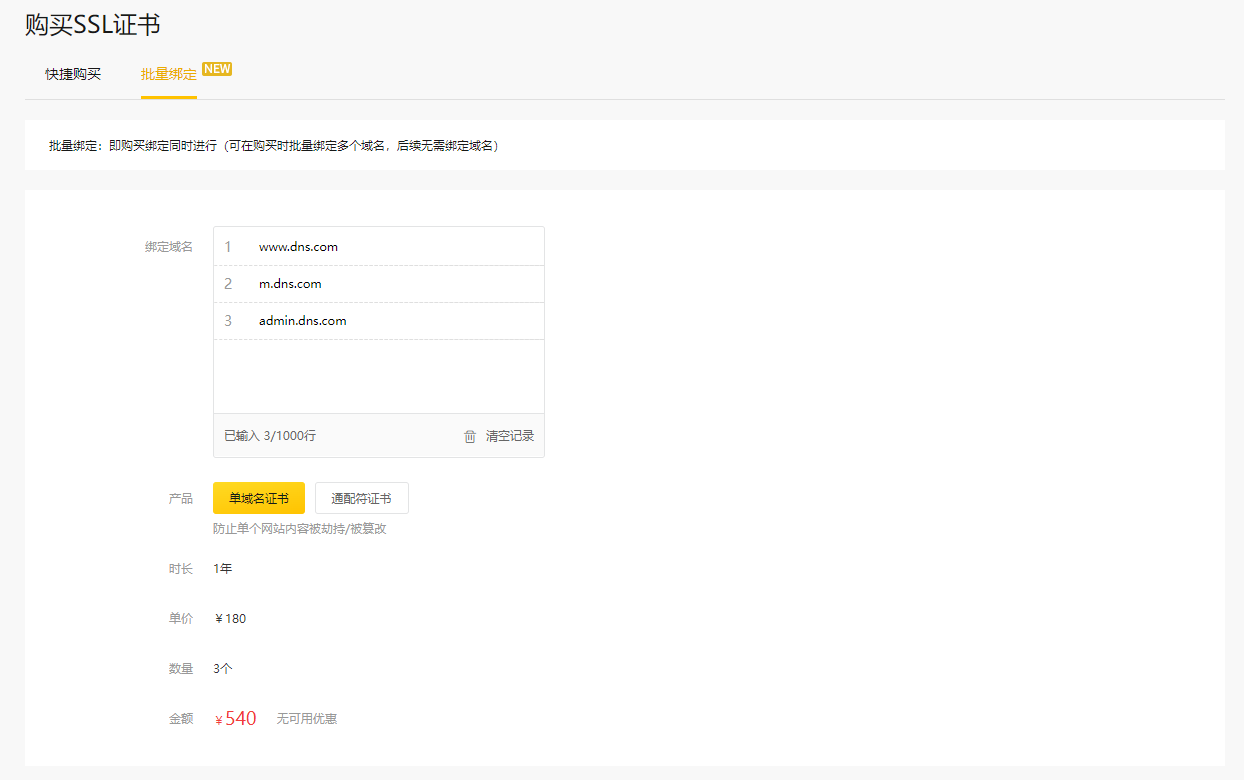1244x780 pixels.
Task: Click the NEW badge beside 批量绑定
Action: point(217,69)
